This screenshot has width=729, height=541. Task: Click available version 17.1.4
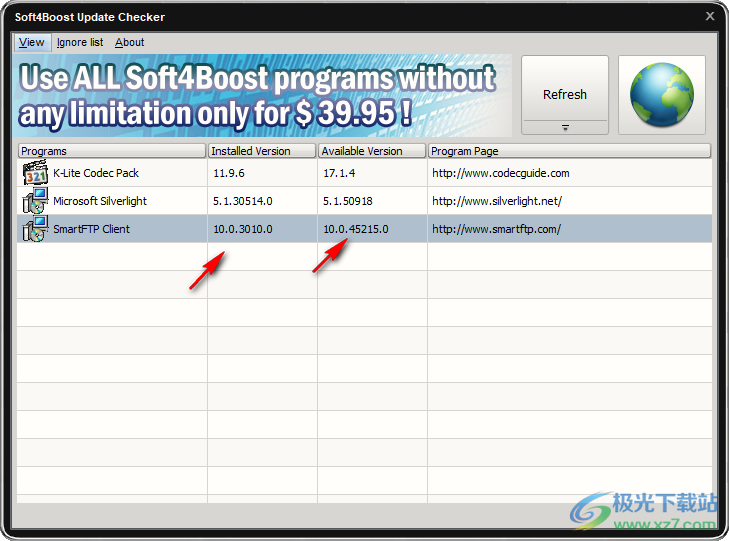click(339, 173)
